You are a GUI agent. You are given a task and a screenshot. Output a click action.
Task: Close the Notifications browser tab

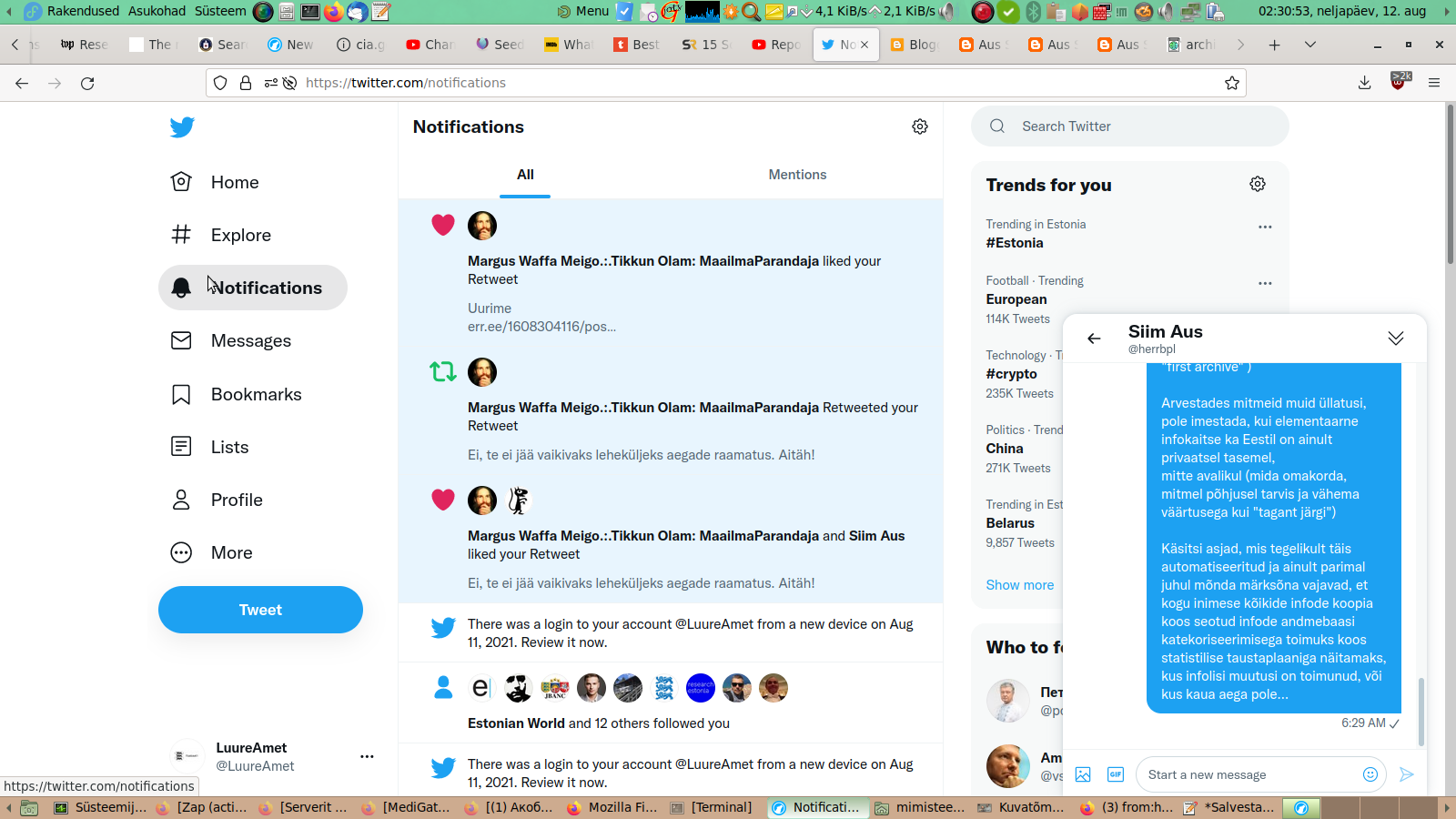click(x=864, y=45)
